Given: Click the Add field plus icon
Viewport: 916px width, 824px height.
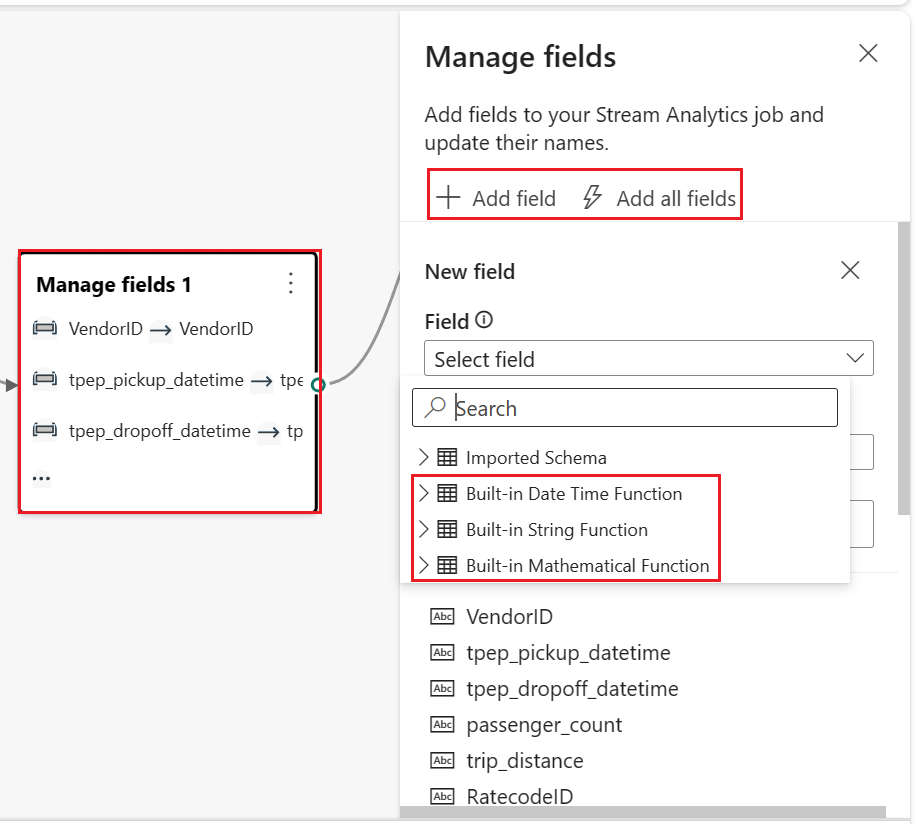Looking at the screenshot, I should [446, 197].
